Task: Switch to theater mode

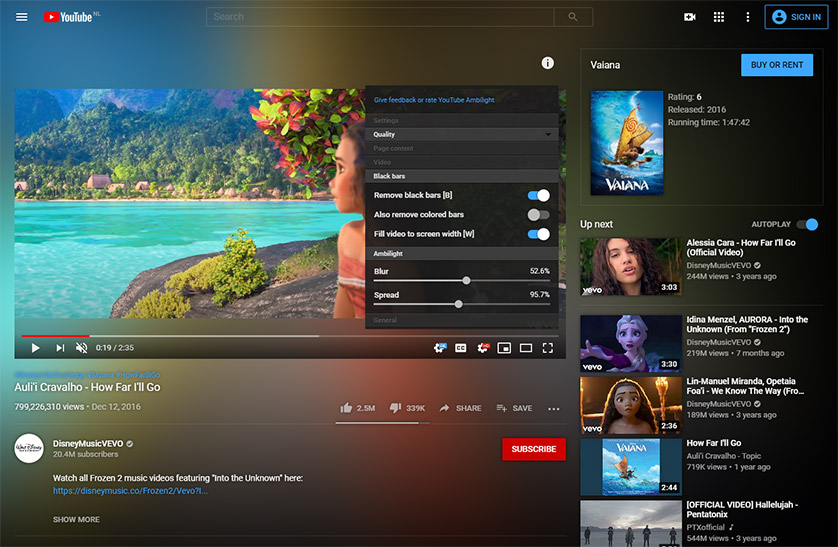Action: pos(526,348)
